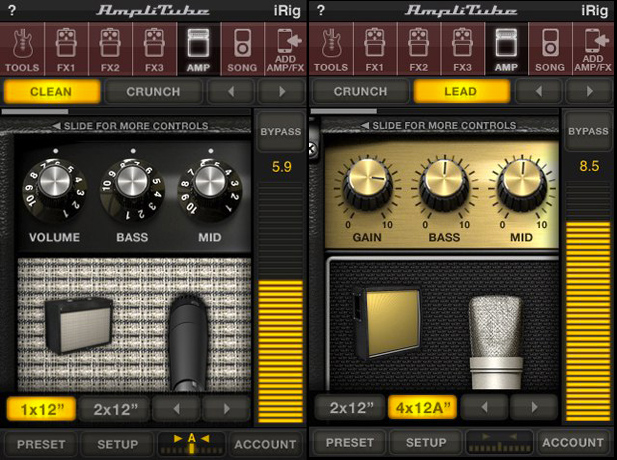617x460 pixels.
Task: Open SETUP in right screen
Action: point(426,443)
